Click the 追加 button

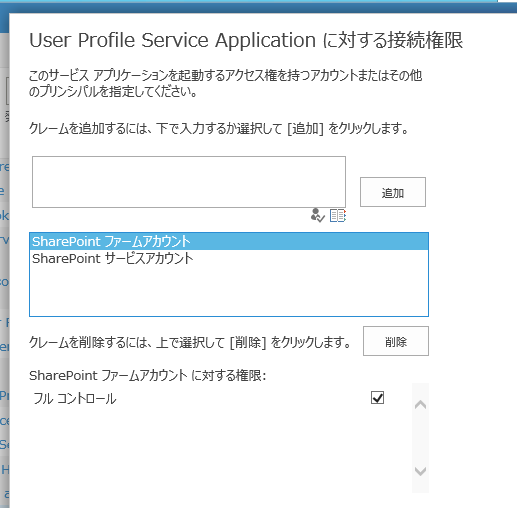coord(393,192)
